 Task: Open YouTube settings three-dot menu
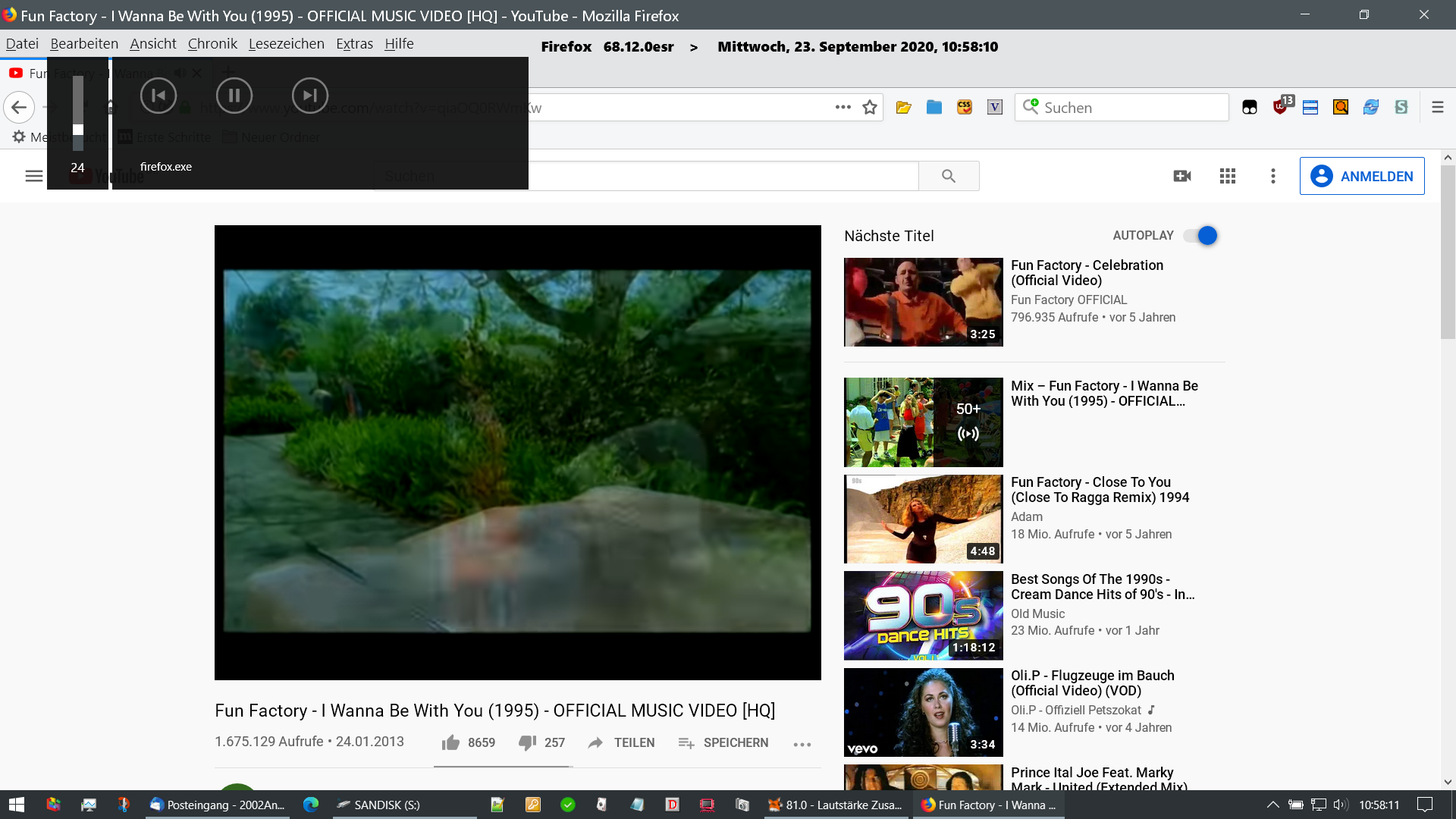(x=1272, y=176)
